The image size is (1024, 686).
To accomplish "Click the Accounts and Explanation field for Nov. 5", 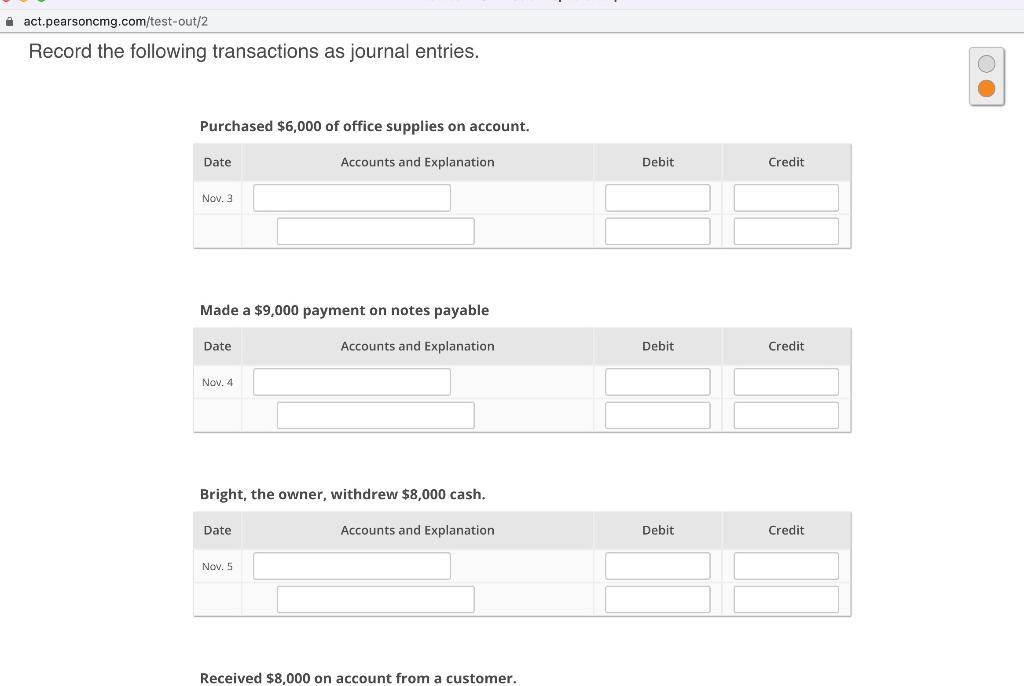I will point(351,565).
